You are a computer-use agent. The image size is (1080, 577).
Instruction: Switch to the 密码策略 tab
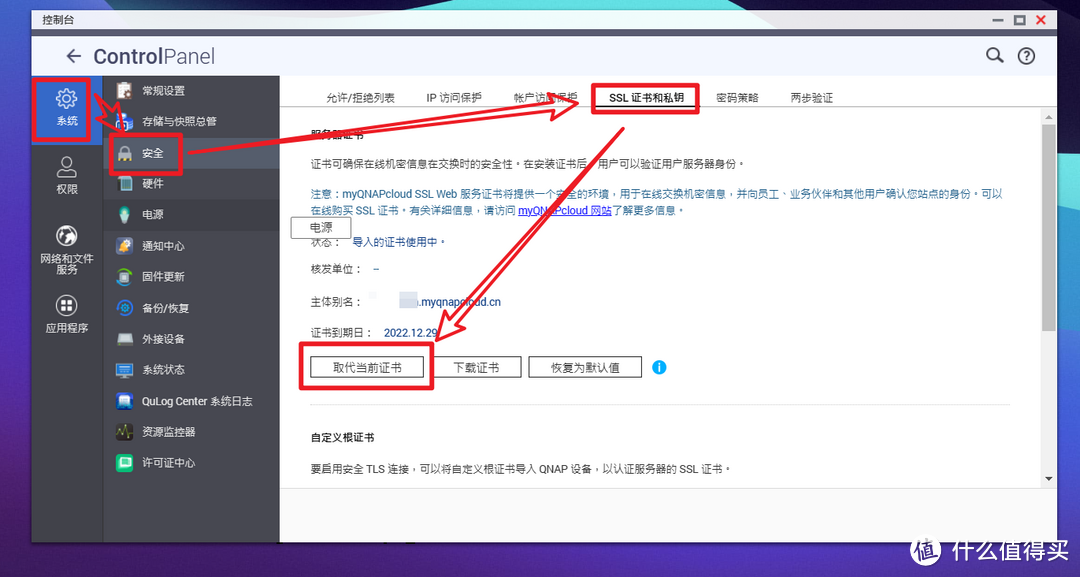737,98
